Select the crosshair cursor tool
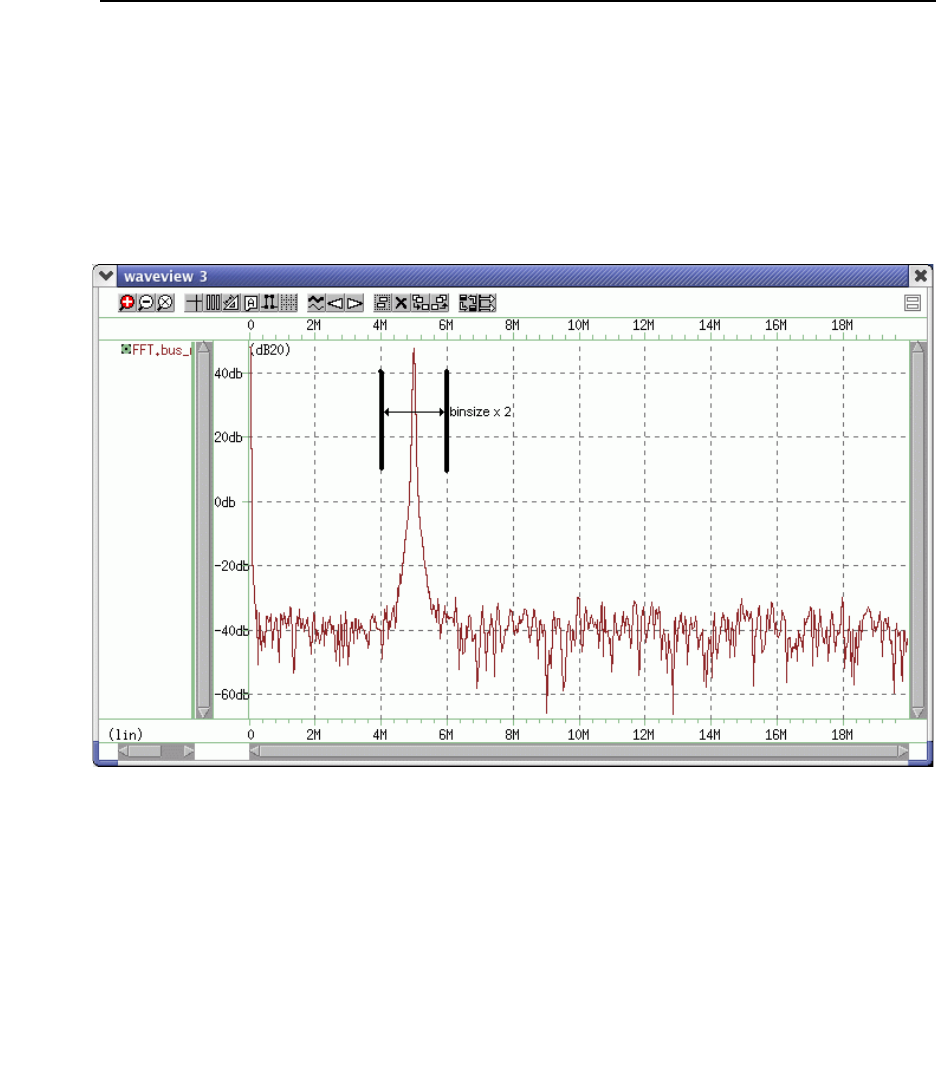This screenshot has height=1081, width=936. pyautogui.click(x=194, y=303)
